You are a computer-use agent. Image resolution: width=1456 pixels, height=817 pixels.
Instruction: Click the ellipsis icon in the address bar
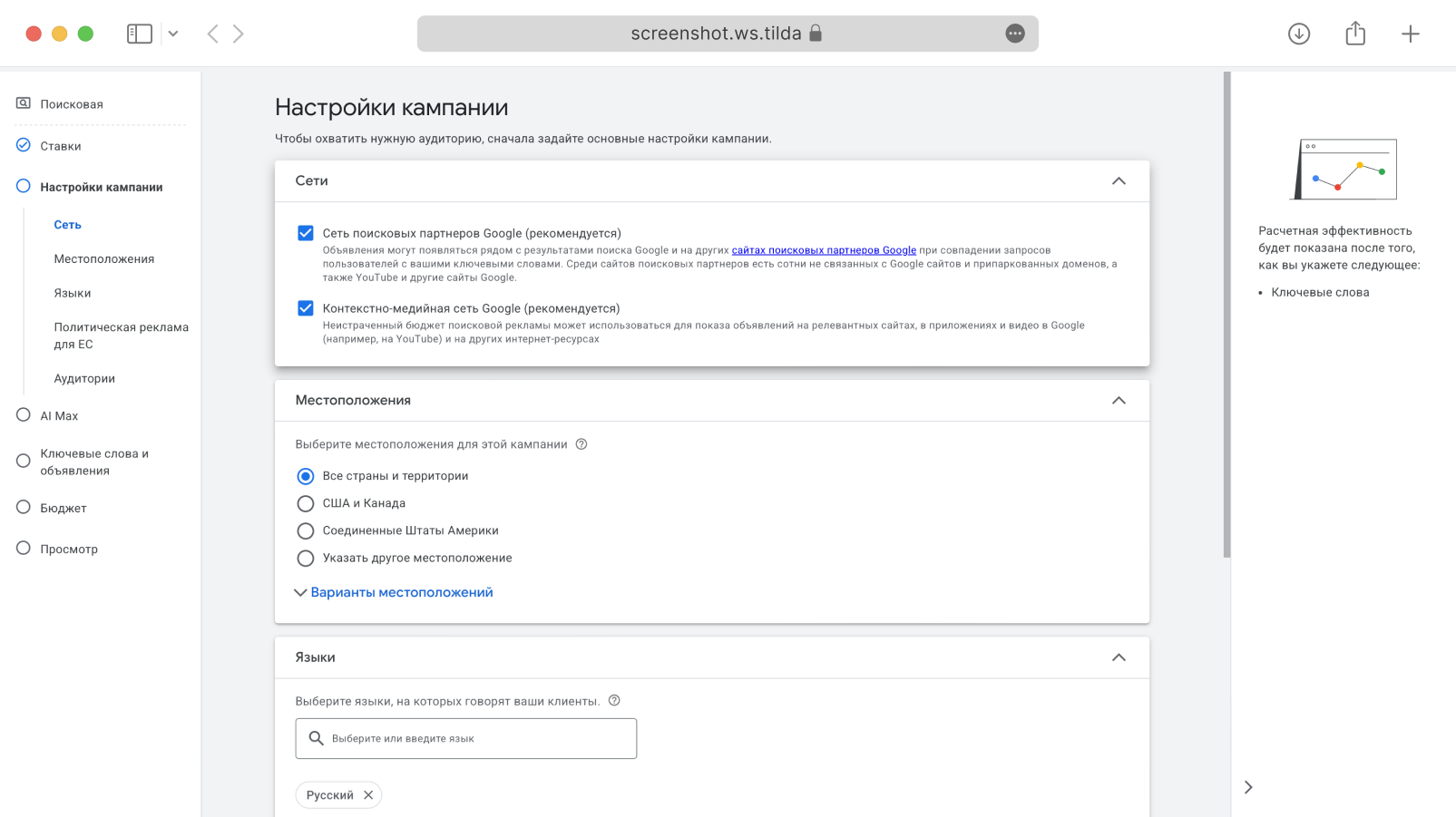coord(1015,34)
